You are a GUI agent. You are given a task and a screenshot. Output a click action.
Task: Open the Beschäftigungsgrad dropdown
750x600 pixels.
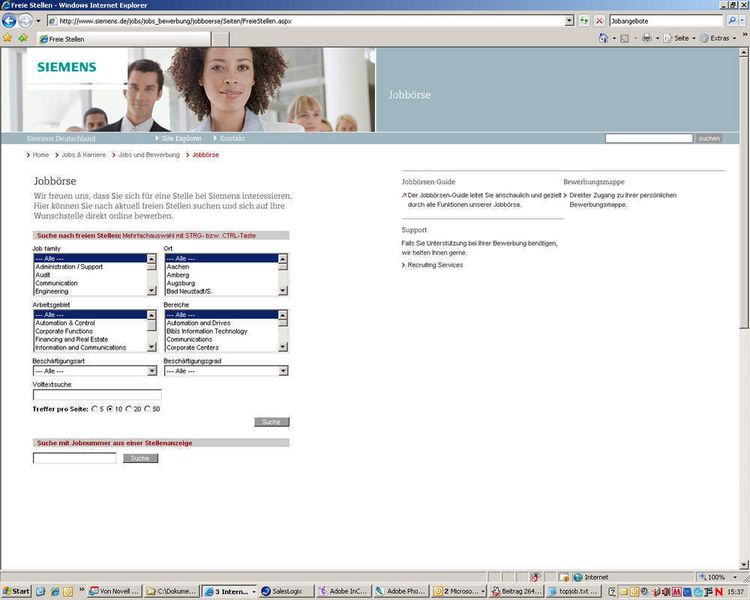pyautogui.click(x=226, y=371)
